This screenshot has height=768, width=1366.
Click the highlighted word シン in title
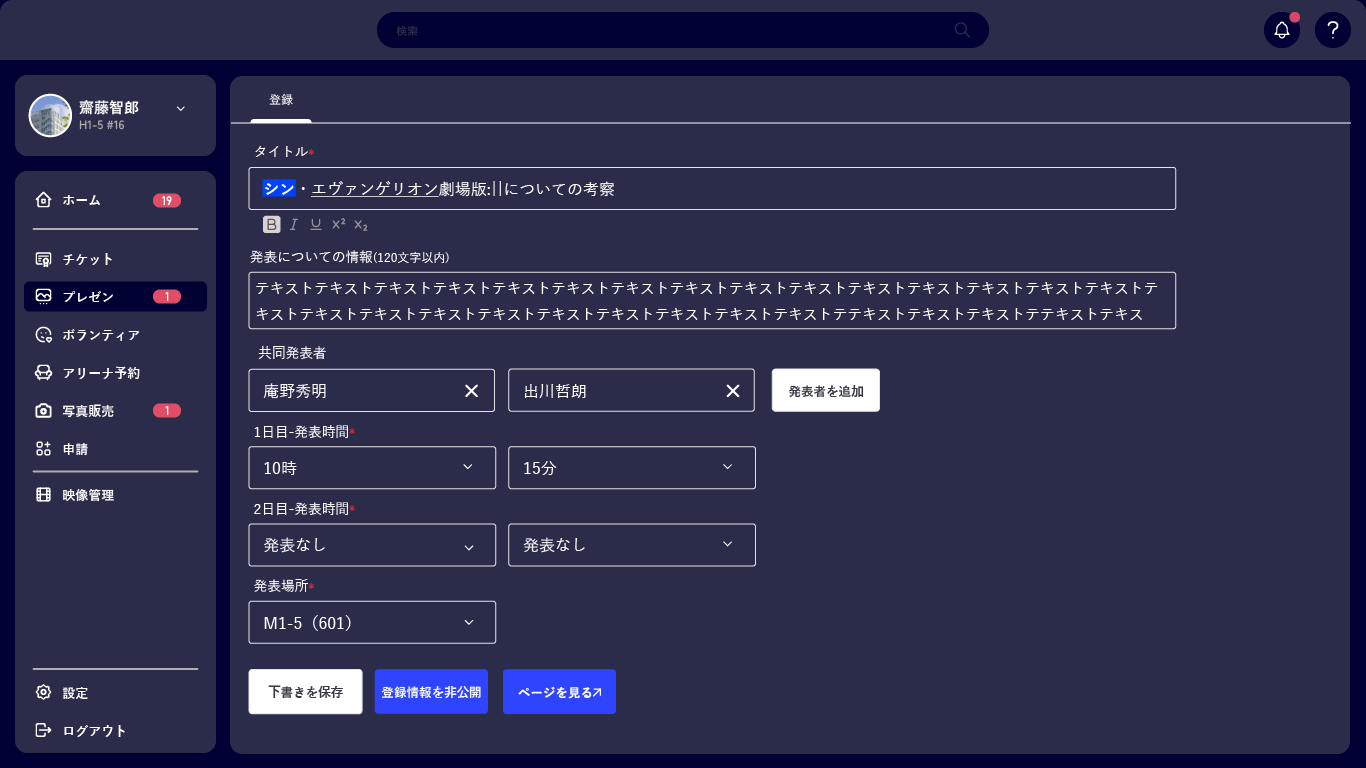click(279, 188)
